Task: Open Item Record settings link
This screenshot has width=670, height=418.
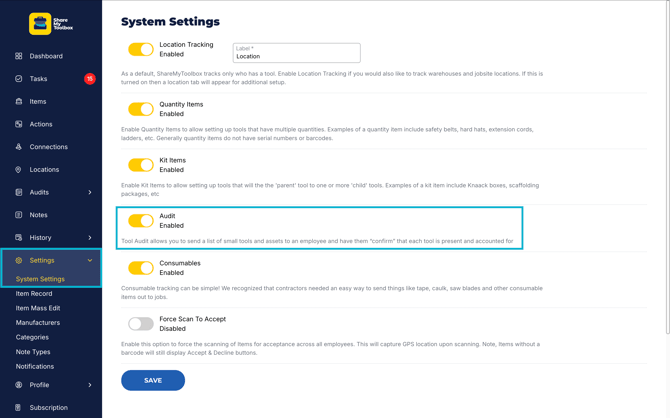Action: point(34,294)
